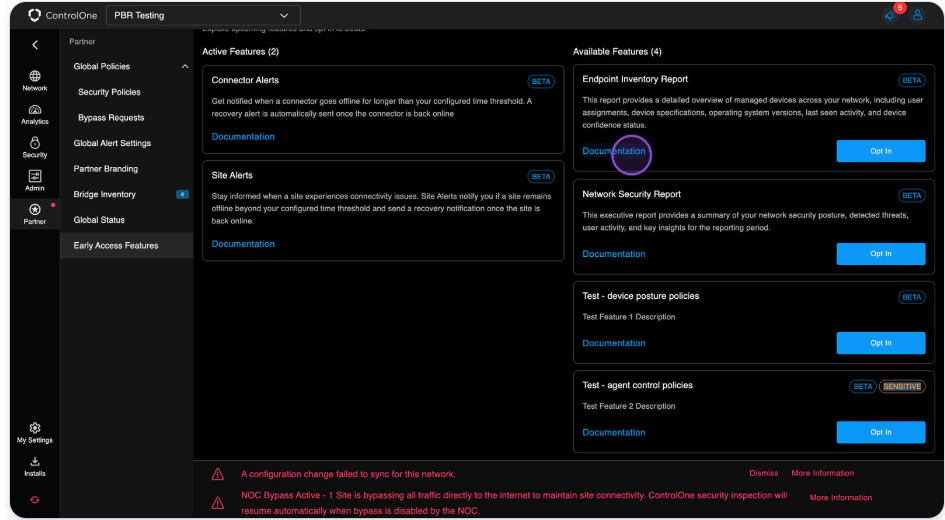
Task: Click BETA badge on Test agent control policies
Action: 862,386
